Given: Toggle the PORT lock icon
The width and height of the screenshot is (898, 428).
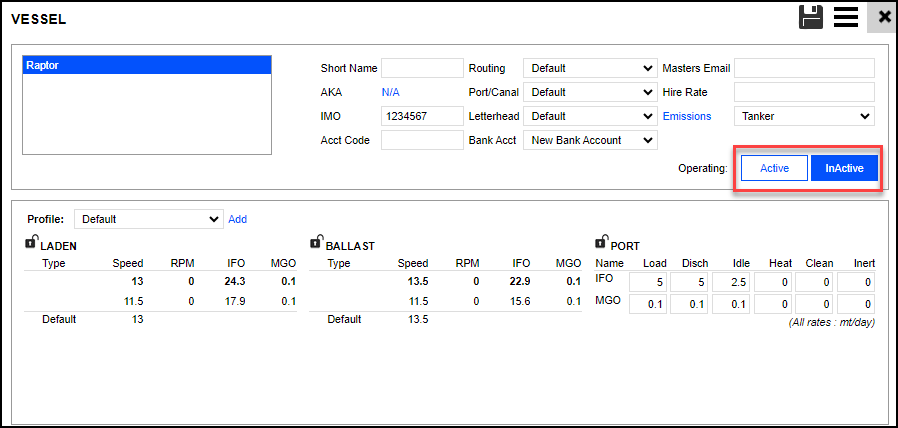Looking at the screenshot, I should tap(601, 242).
